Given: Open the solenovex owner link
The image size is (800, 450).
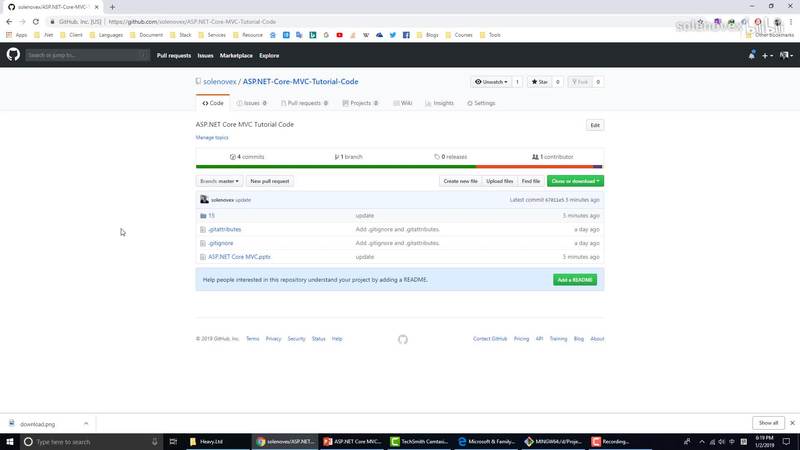Looking at the screenshot, I should 220,82.
